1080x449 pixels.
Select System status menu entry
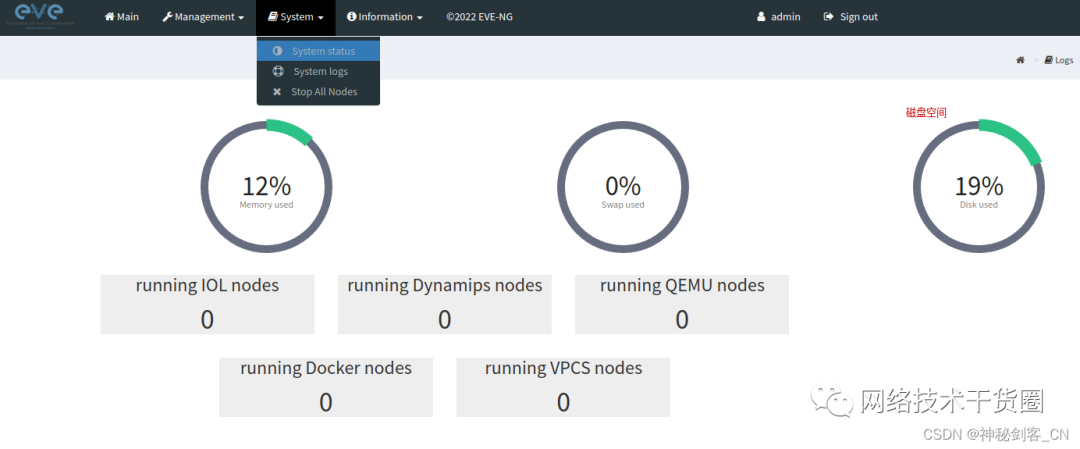coord(323,51)
